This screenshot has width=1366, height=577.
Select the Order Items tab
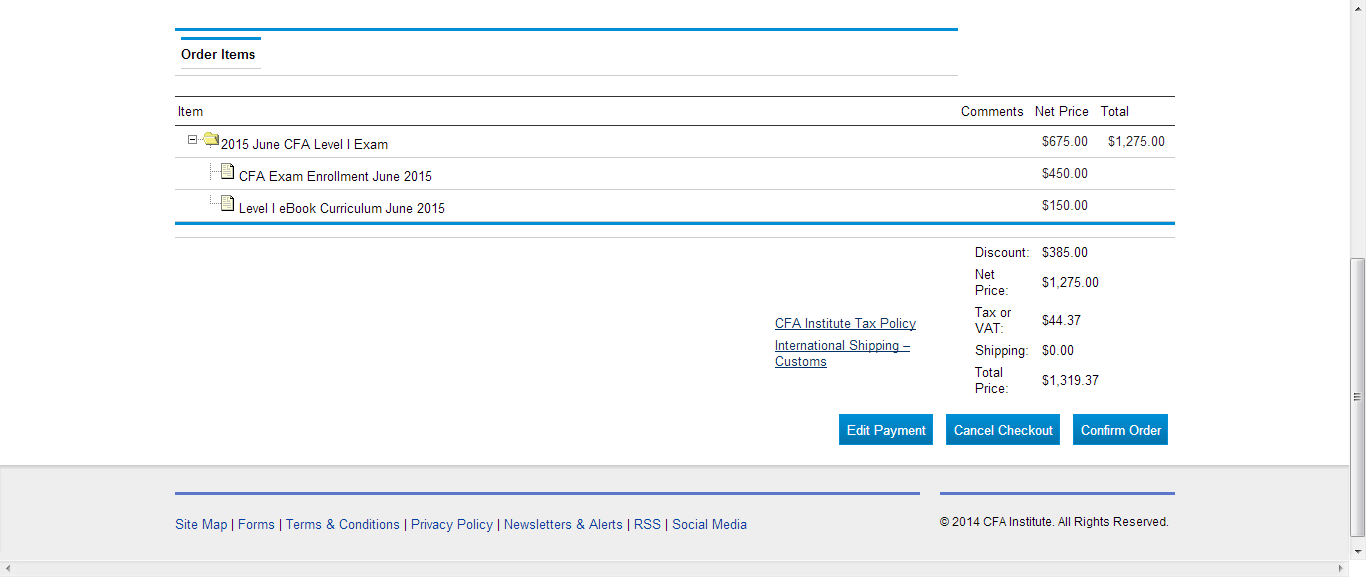click(218, 54)
